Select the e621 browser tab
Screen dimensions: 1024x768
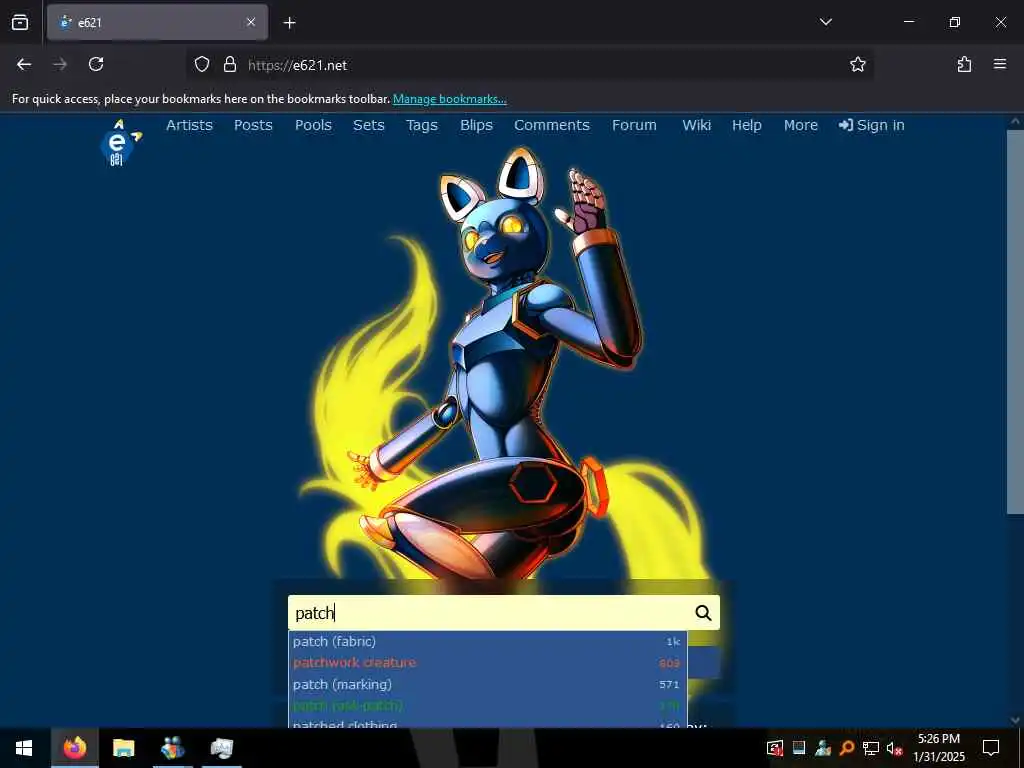157,22
